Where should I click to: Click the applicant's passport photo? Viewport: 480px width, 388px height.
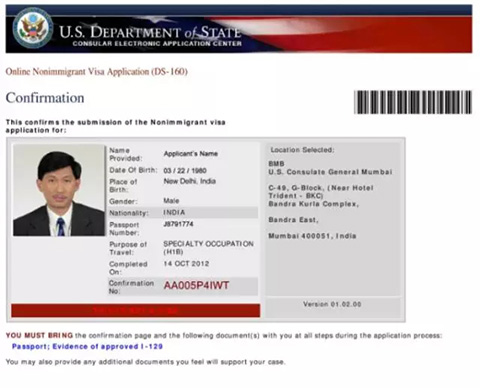coord(59,190)
